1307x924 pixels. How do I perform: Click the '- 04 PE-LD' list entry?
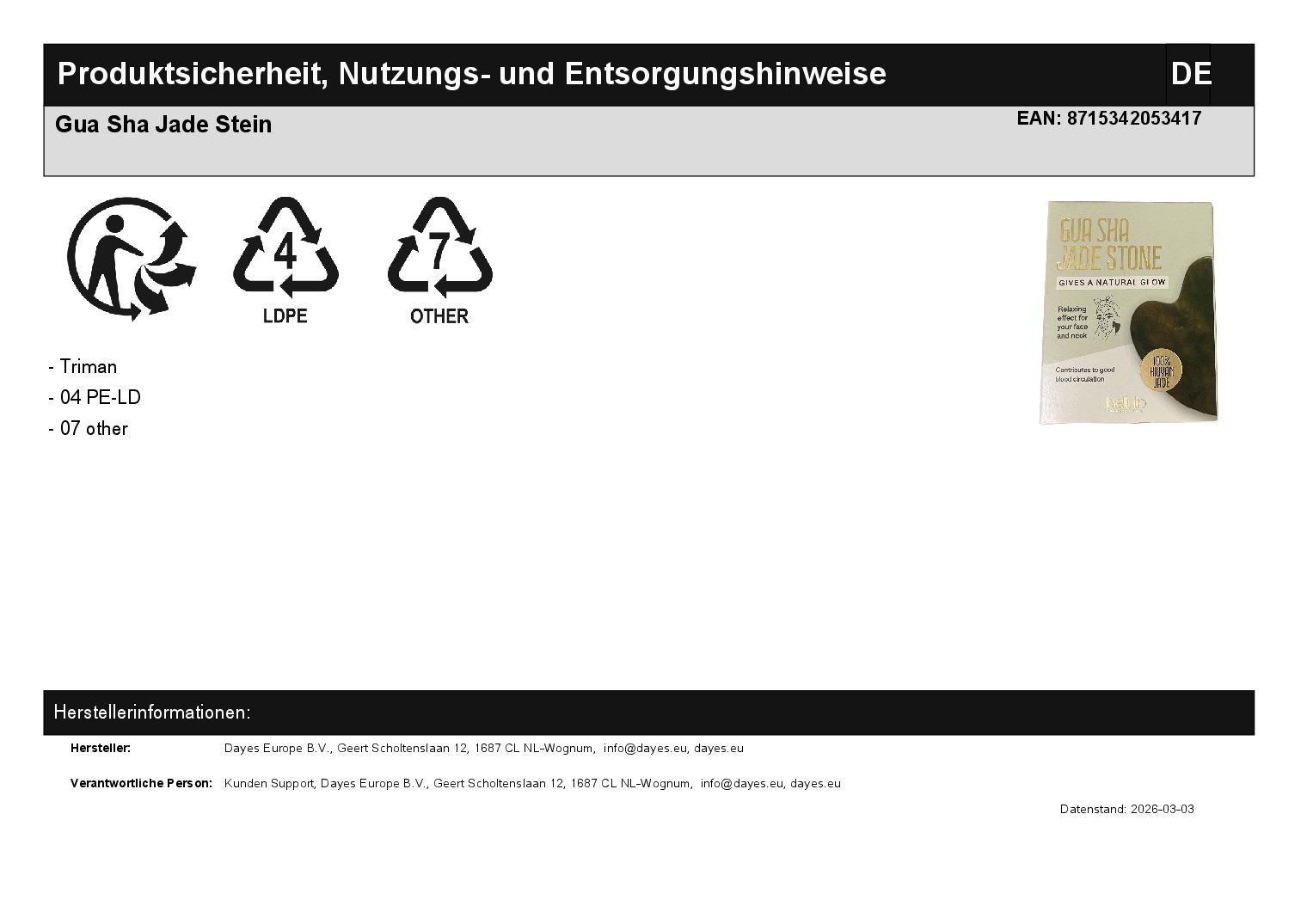click(95, 398)
